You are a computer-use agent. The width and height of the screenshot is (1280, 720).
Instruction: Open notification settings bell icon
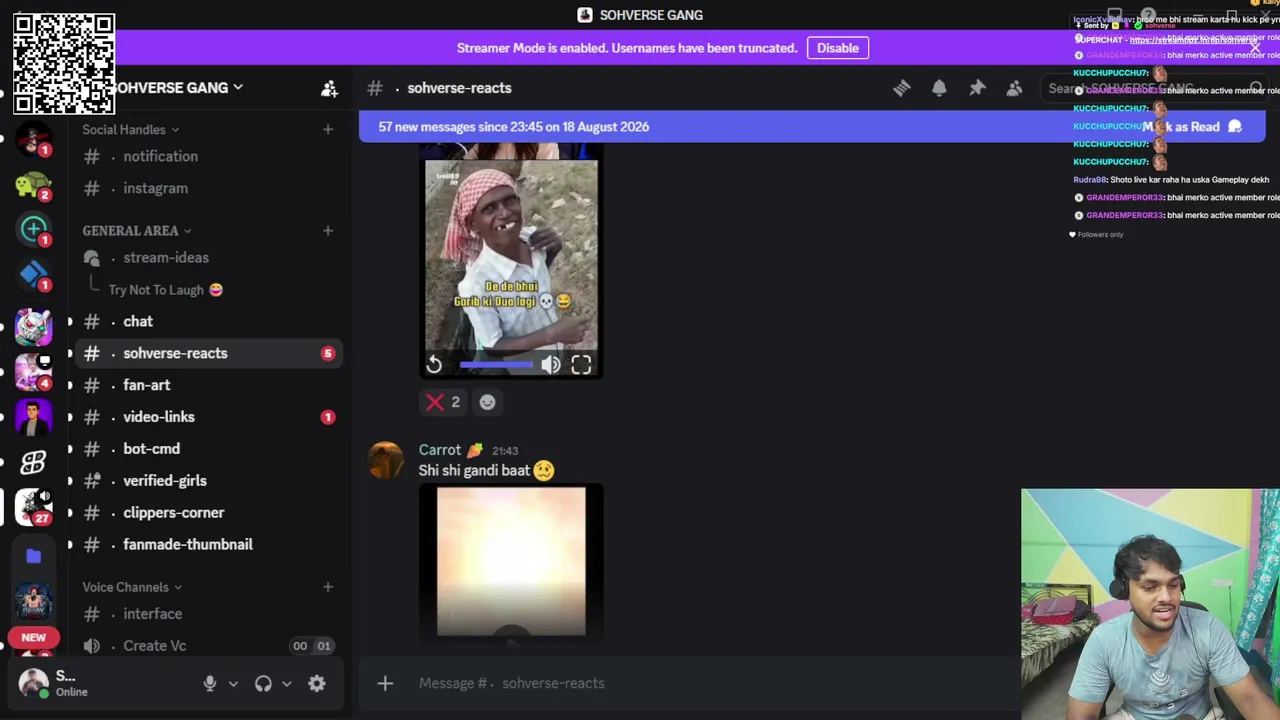coord(939,88)
